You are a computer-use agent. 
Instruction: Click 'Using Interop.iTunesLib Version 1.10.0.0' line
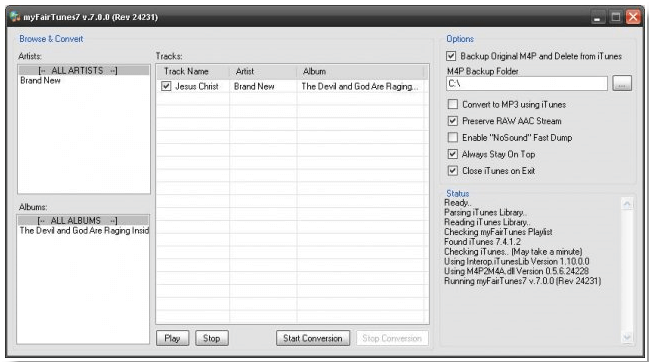click(x=517, y=261)
